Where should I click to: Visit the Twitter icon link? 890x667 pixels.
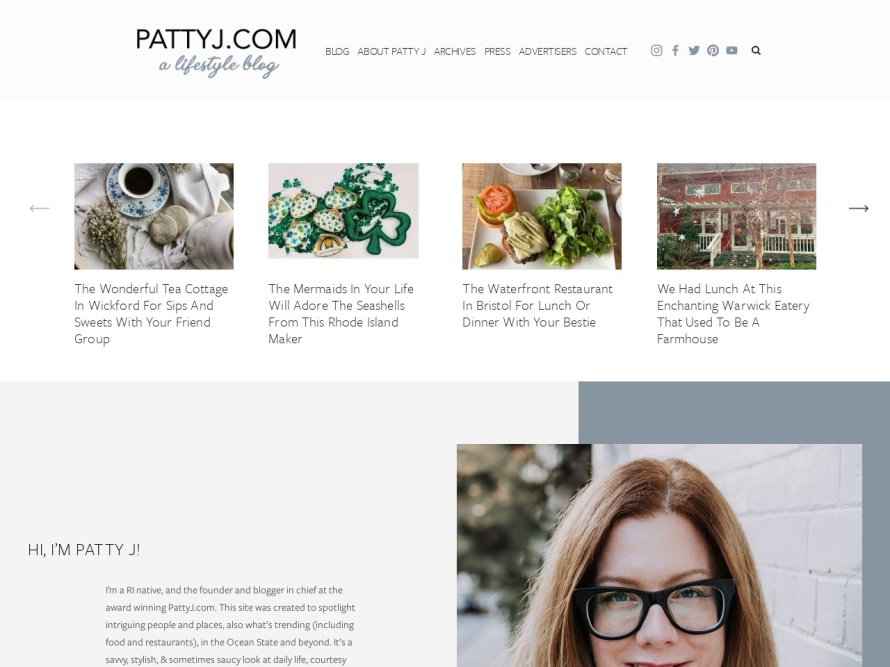click(x=694, y=51)
